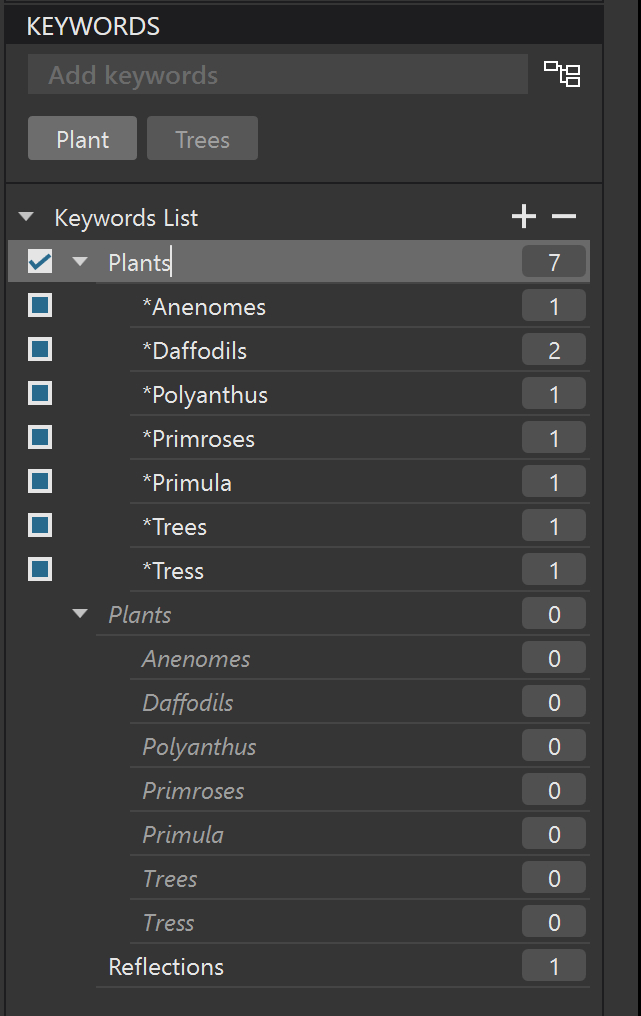Click the minus icon to remove keyword
The height and width of the screenshot is (1016, 641).
point(564,217)
